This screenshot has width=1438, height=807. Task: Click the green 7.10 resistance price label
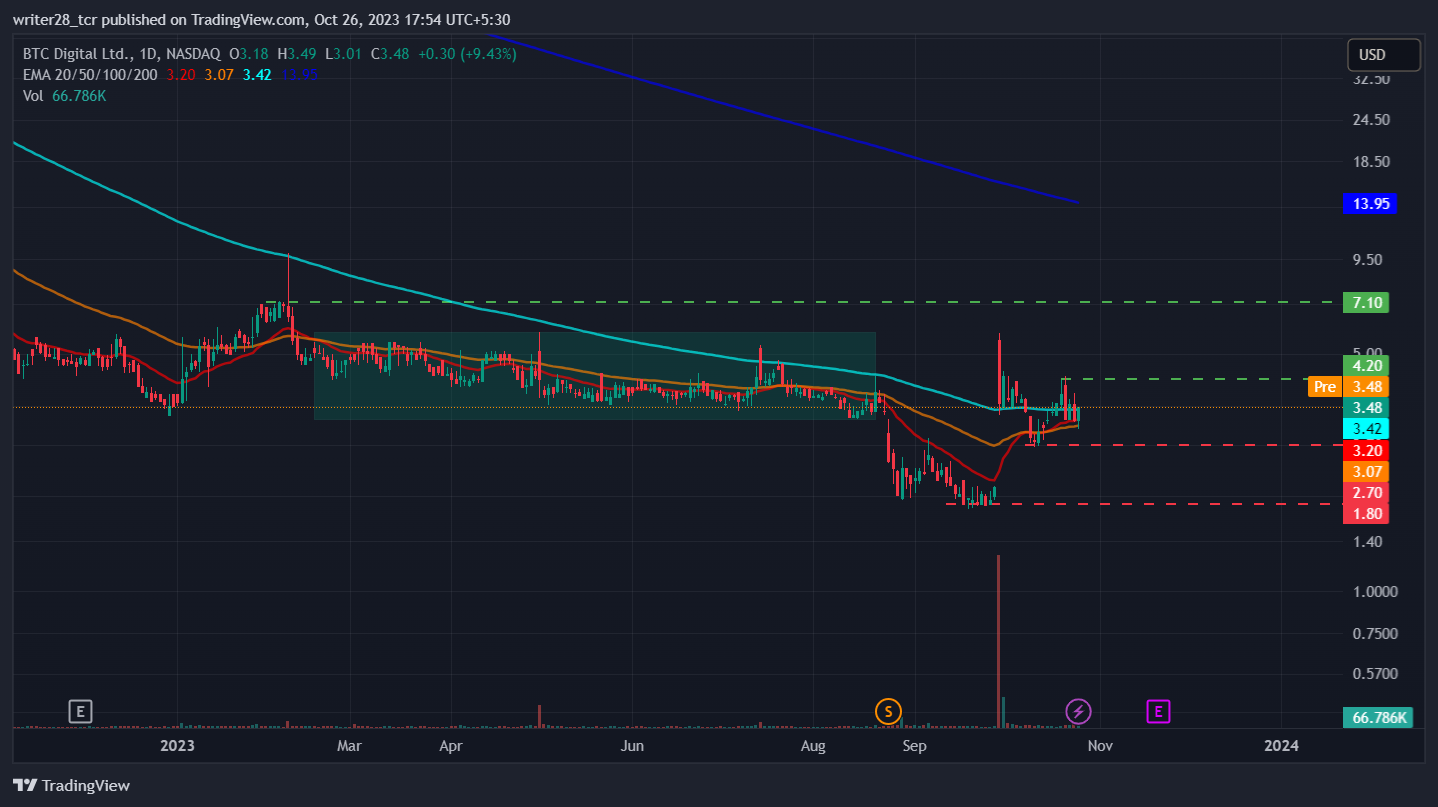[1367, 302]
